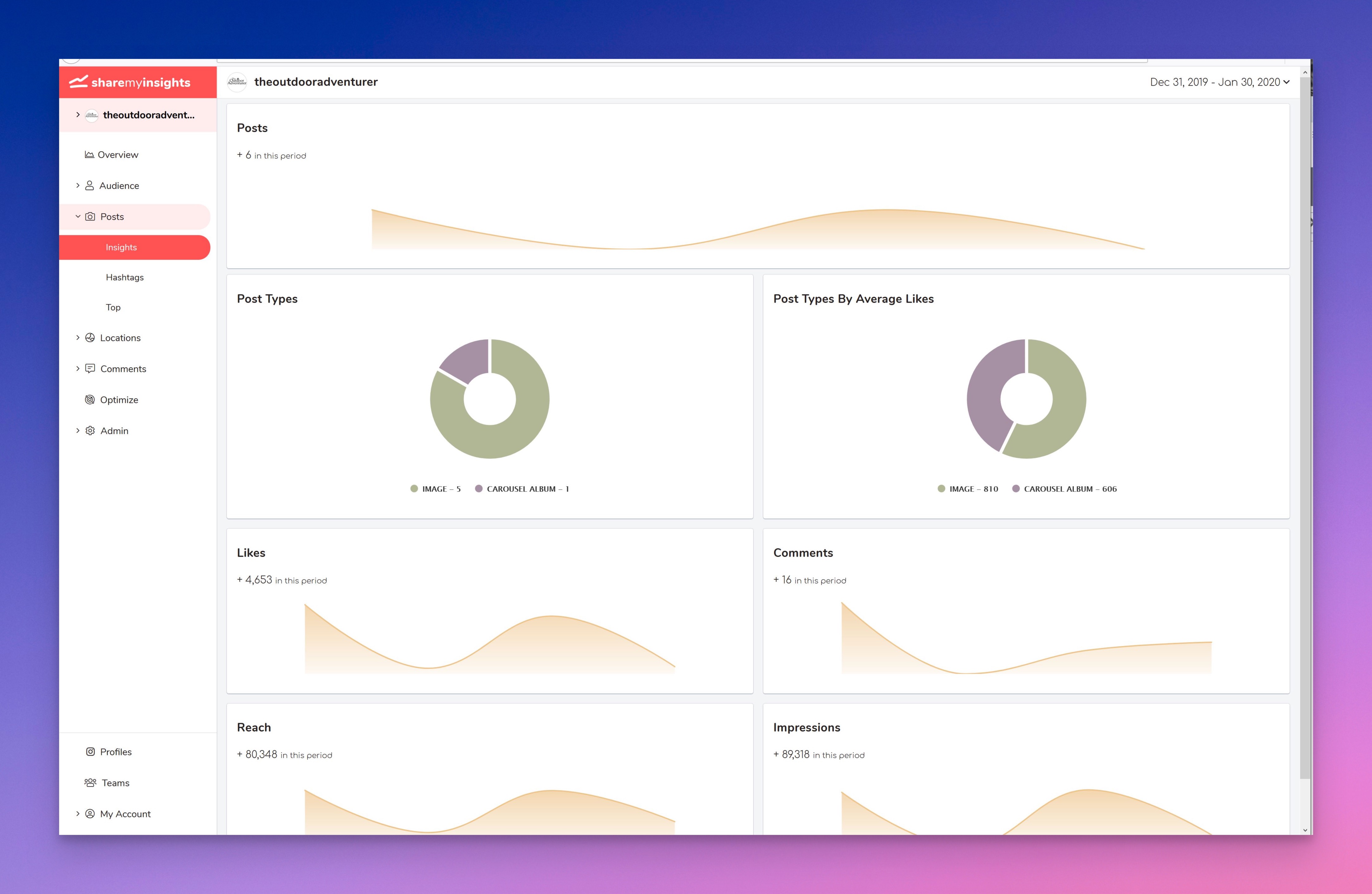This screenshot has height=894, width=1372.
Task: Click the Profiles Instagram icon
Action: [91, 752]
